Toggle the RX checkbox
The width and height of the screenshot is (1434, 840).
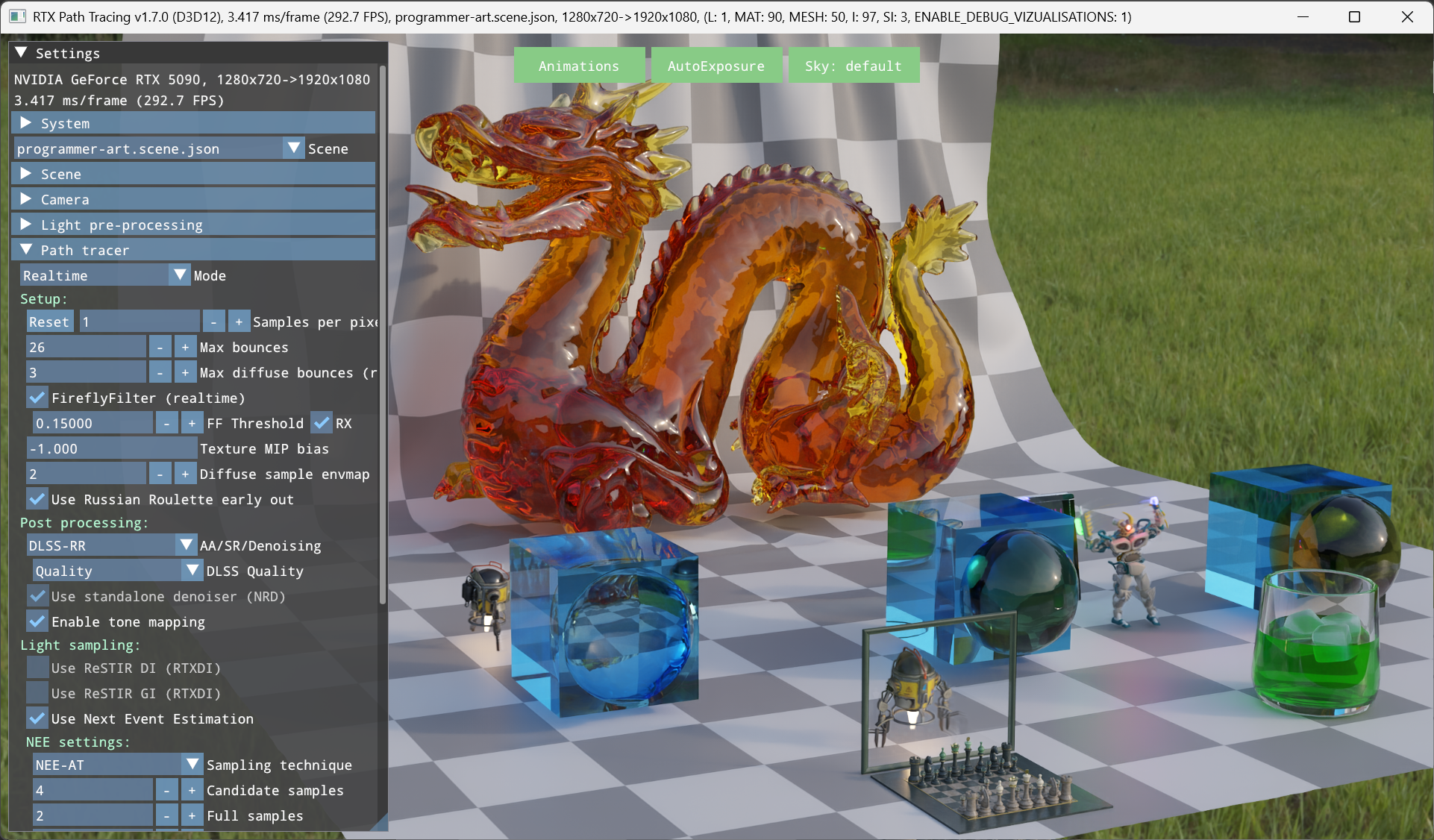[322, 424]
